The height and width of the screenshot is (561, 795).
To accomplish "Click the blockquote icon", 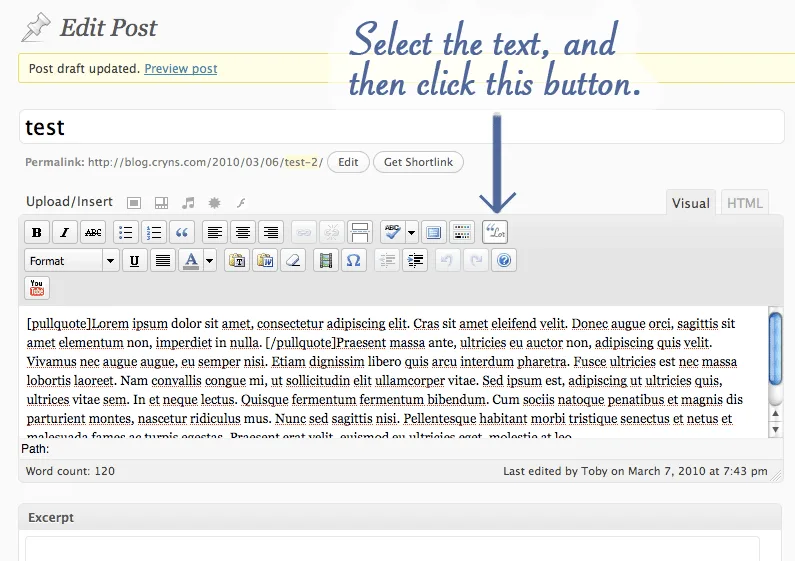I will (x=182, y=232).
